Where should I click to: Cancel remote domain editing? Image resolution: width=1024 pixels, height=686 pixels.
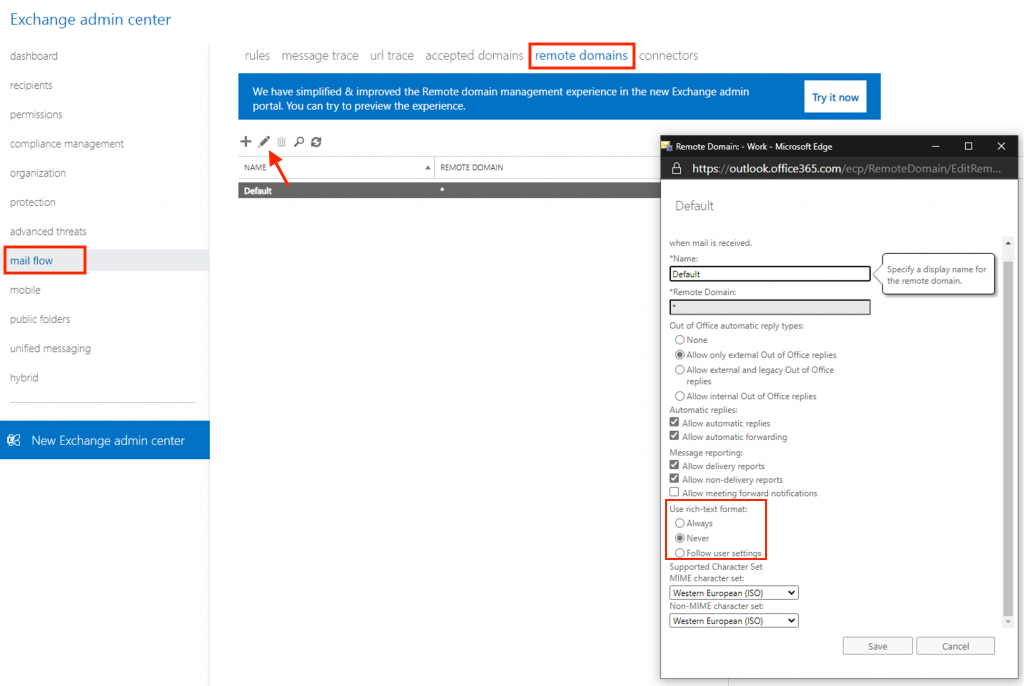[x=955, y=646]
